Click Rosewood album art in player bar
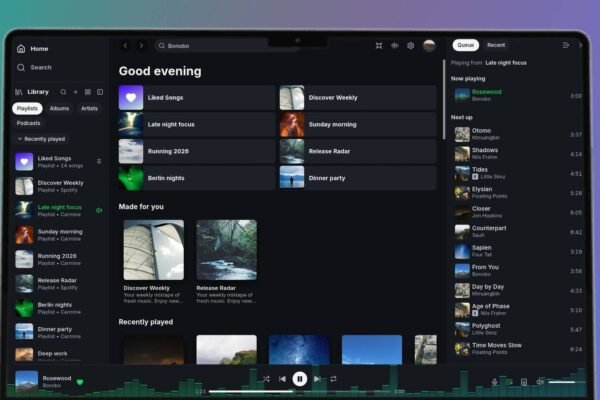This screenshot has height=400, width=600. click(26, 382)
